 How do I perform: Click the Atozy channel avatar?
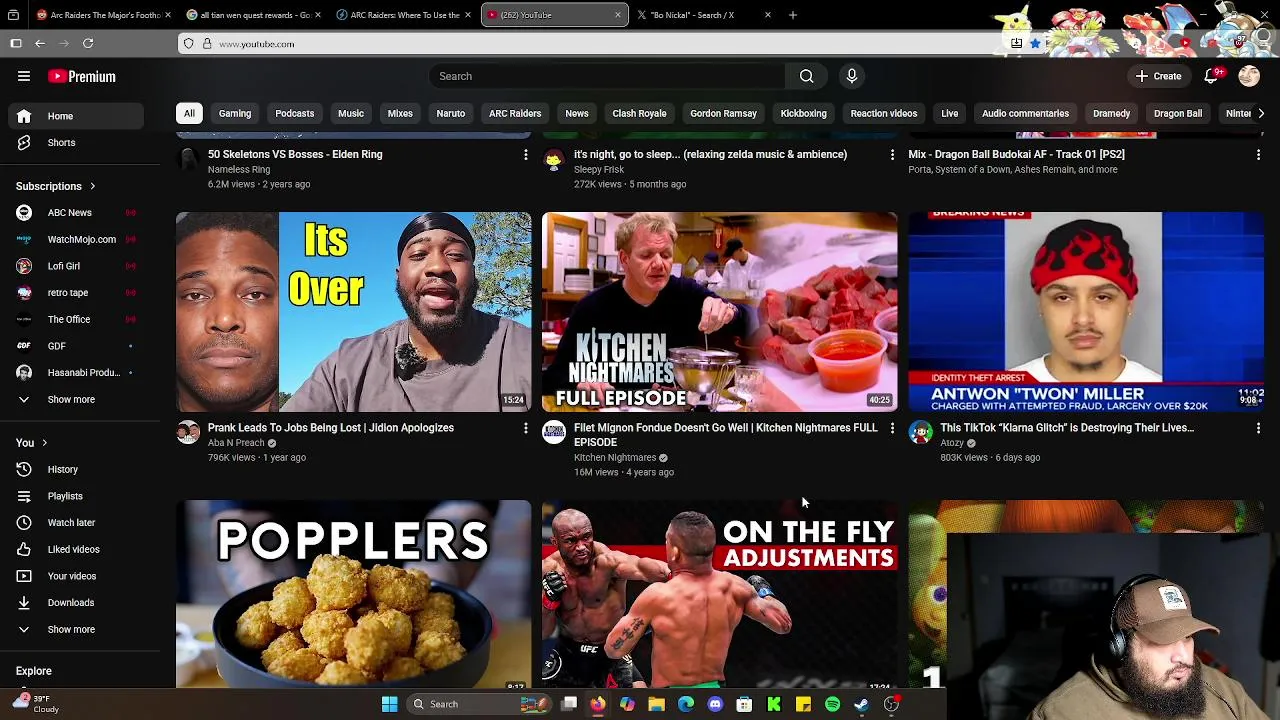pyautogui.click(x=920, y=432)
